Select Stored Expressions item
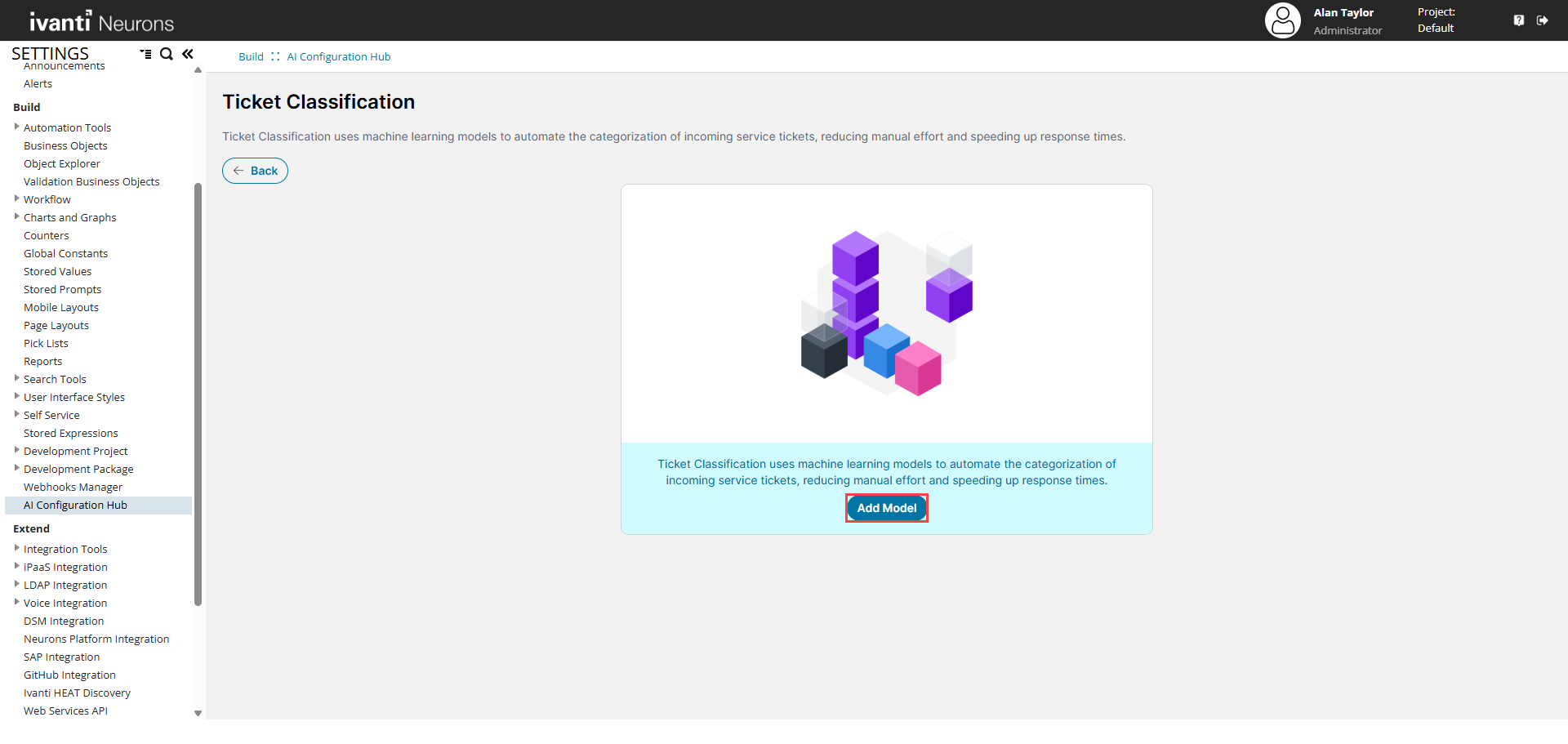1568x744 pixels. (71, 434)
